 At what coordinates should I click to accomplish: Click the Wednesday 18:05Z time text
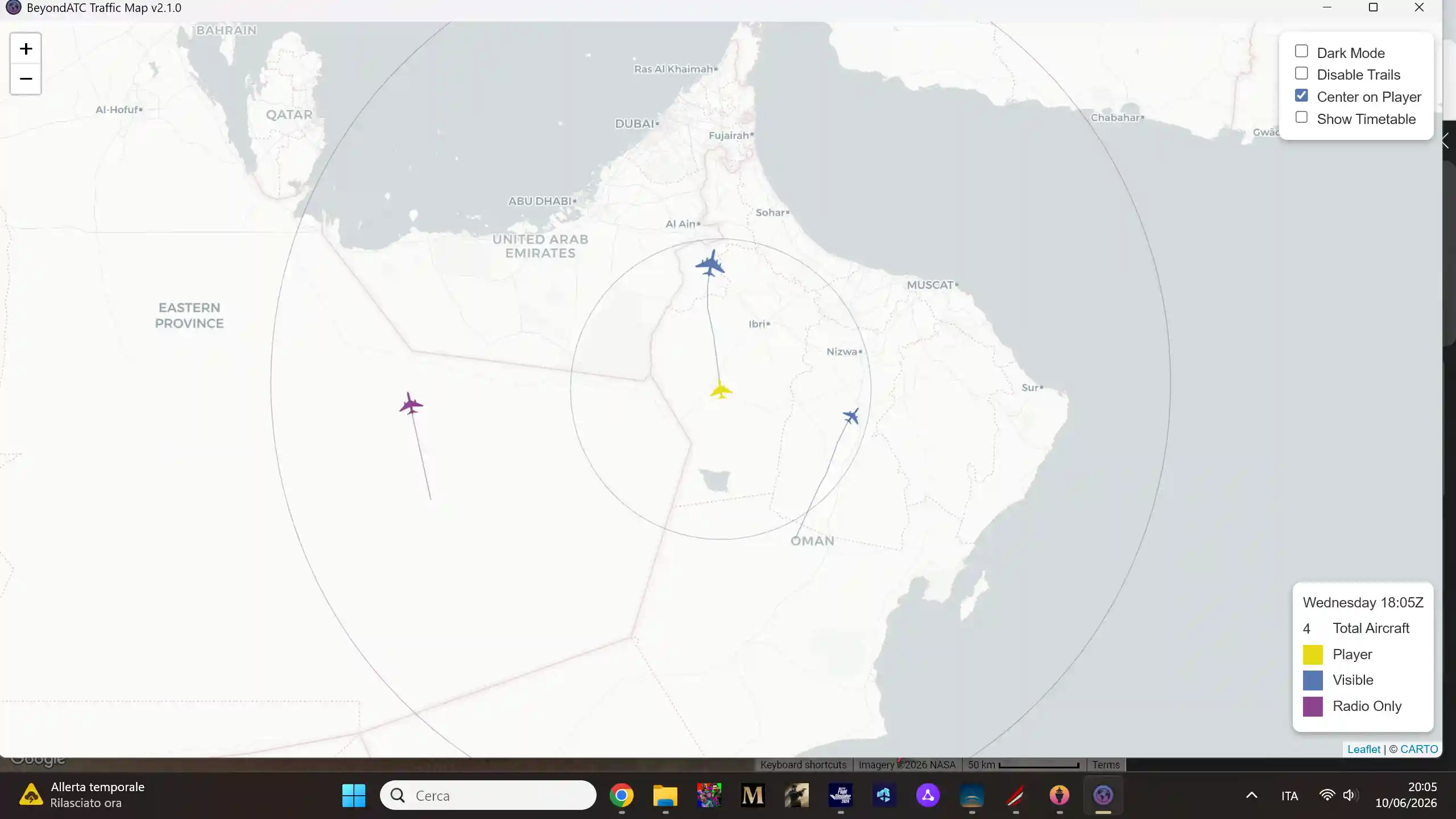coord(1363,602)
